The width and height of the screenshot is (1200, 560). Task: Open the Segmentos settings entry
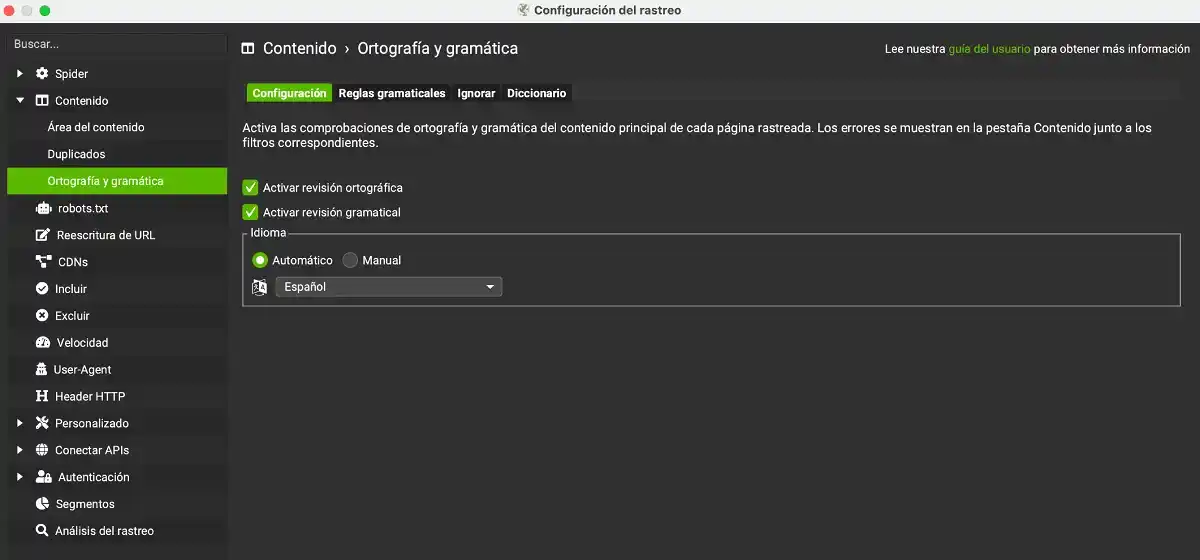[117, 504]
